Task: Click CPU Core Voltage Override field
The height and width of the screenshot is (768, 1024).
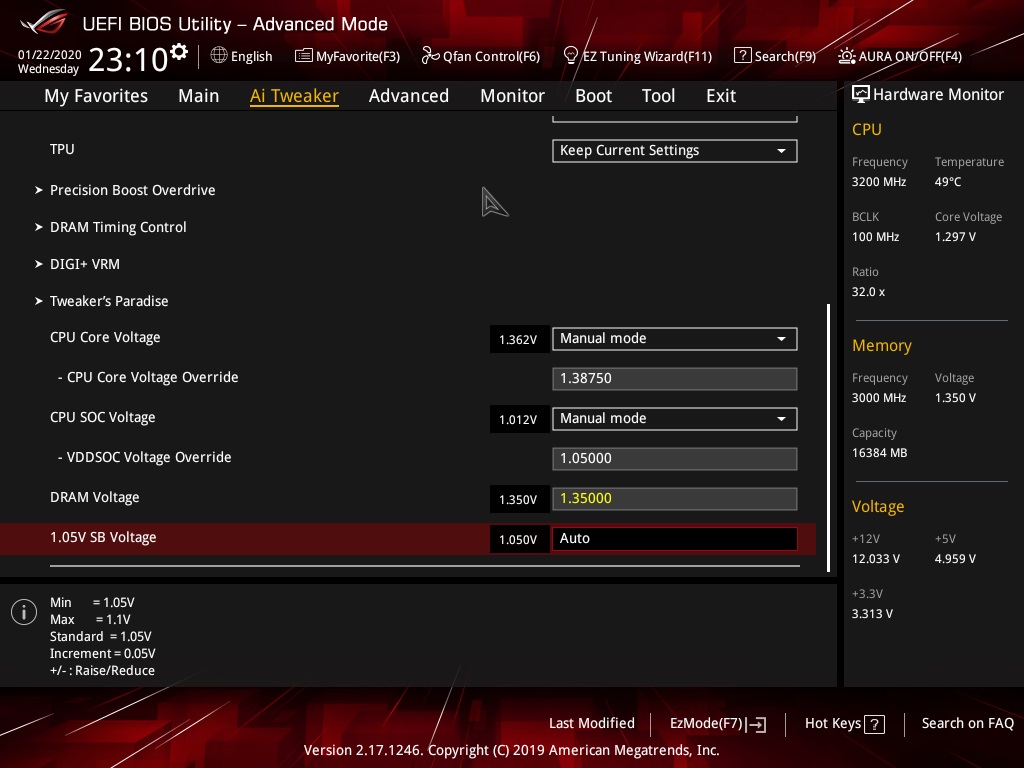Action: pyautogui.click(x=675, y=379)
